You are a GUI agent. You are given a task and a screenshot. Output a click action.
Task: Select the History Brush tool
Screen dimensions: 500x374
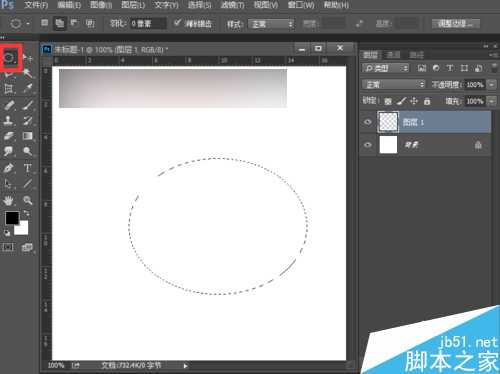pos(28,120)
